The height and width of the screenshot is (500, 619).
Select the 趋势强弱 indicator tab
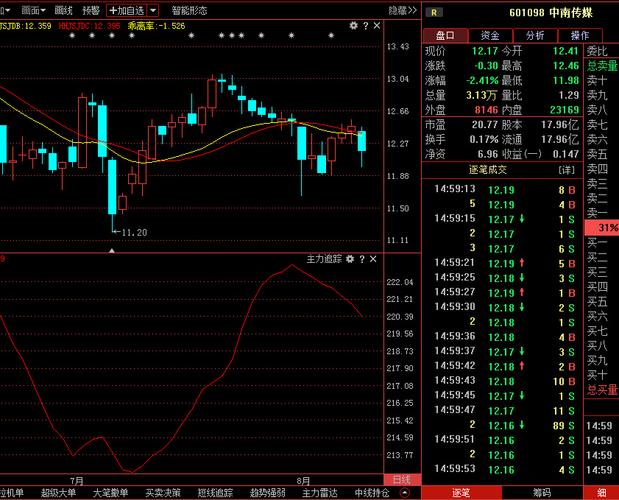tap(268, 493)
